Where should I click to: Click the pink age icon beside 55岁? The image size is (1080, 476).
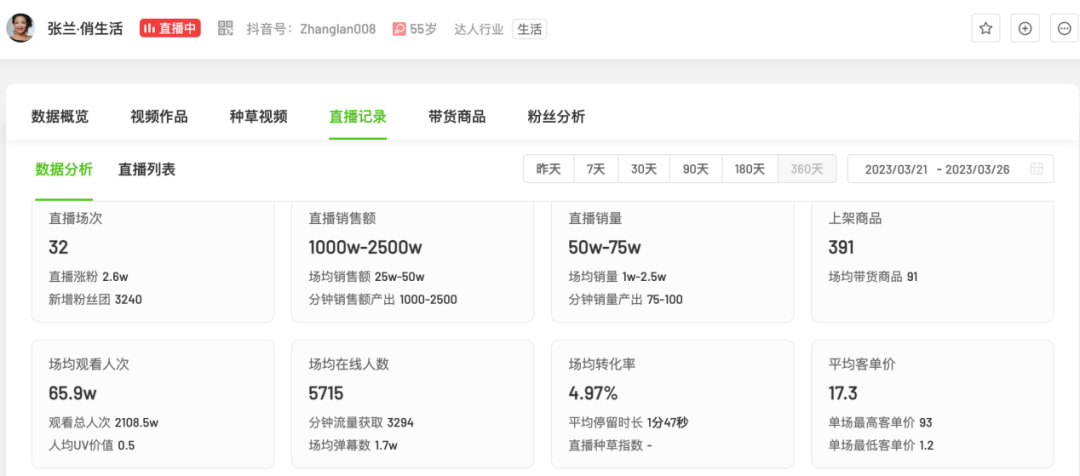pyautogui.click(x=399, y=29)
